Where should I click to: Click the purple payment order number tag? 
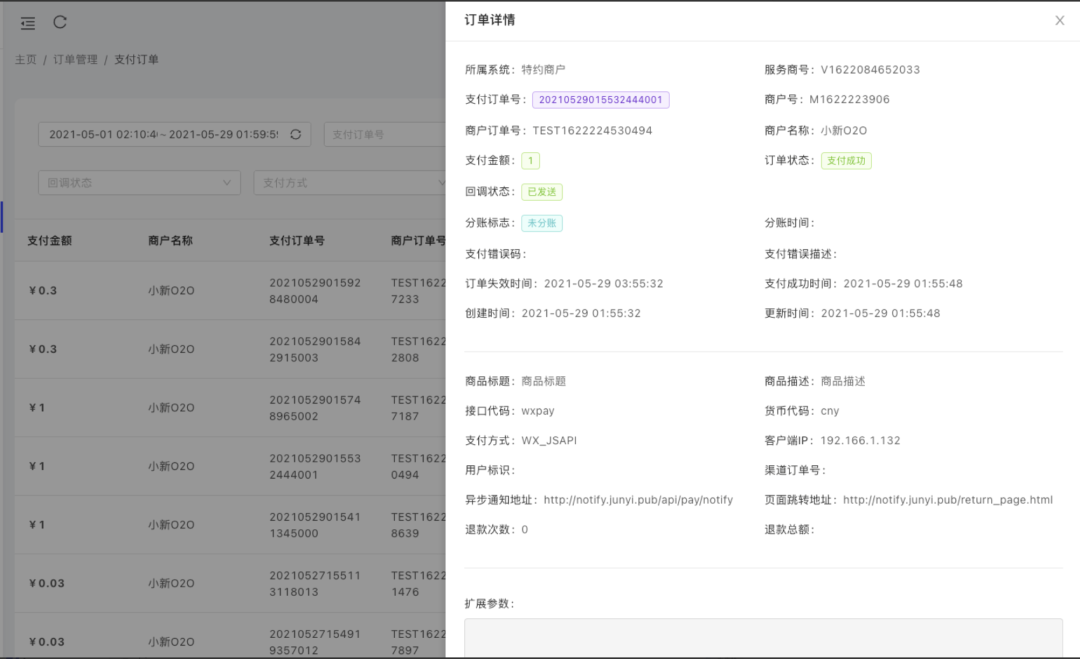pyautogui.click(x=600, y=100)
